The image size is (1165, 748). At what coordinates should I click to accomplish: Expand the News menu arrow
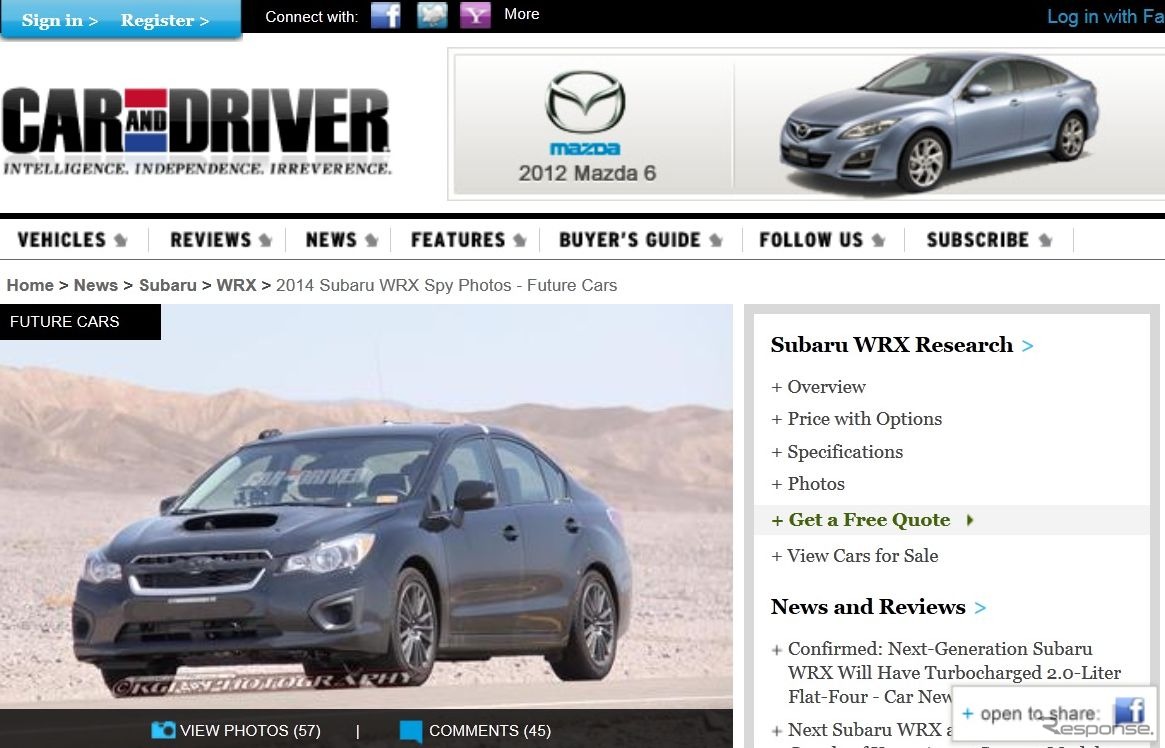click(371, 240)
